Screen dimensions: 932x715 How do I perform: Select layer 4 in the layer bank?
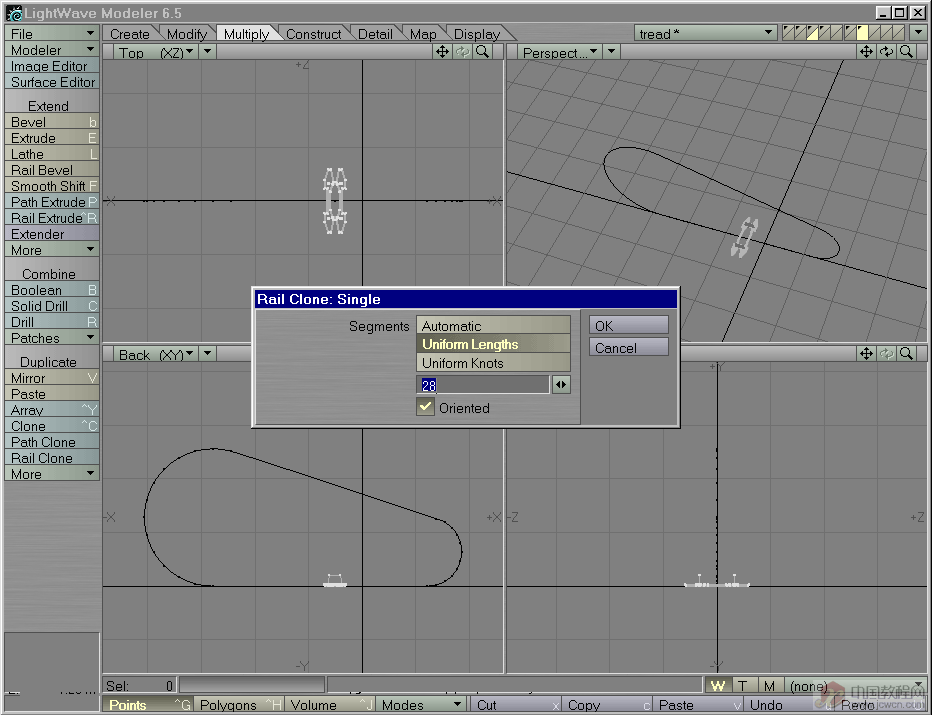point(826,33)
